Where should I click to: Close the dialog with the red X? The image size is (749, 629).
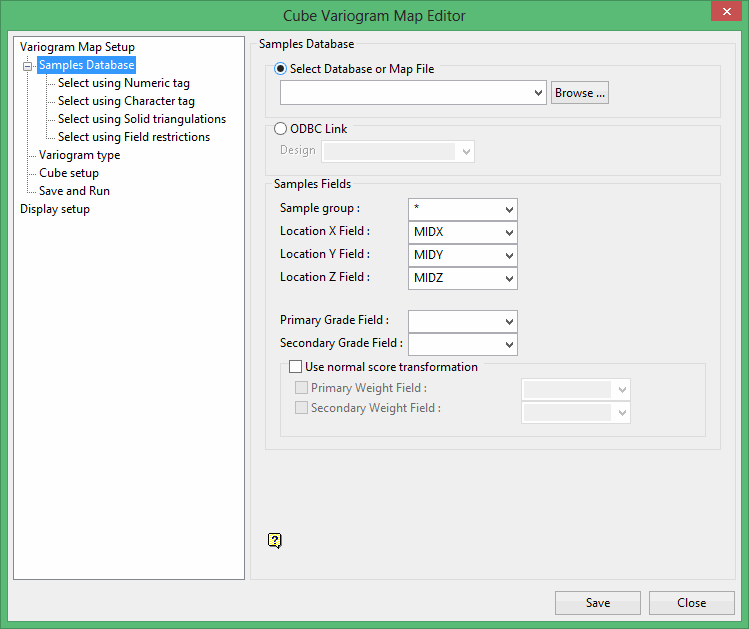pos(723,13)
